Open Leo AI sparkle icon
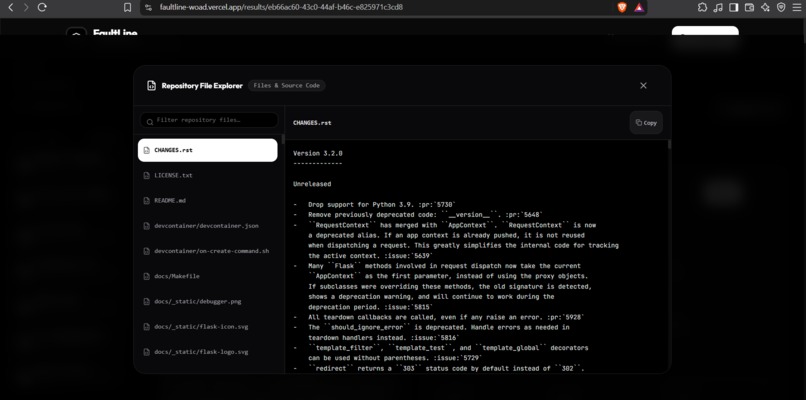806x400 pixels. (x=765, y=7)
